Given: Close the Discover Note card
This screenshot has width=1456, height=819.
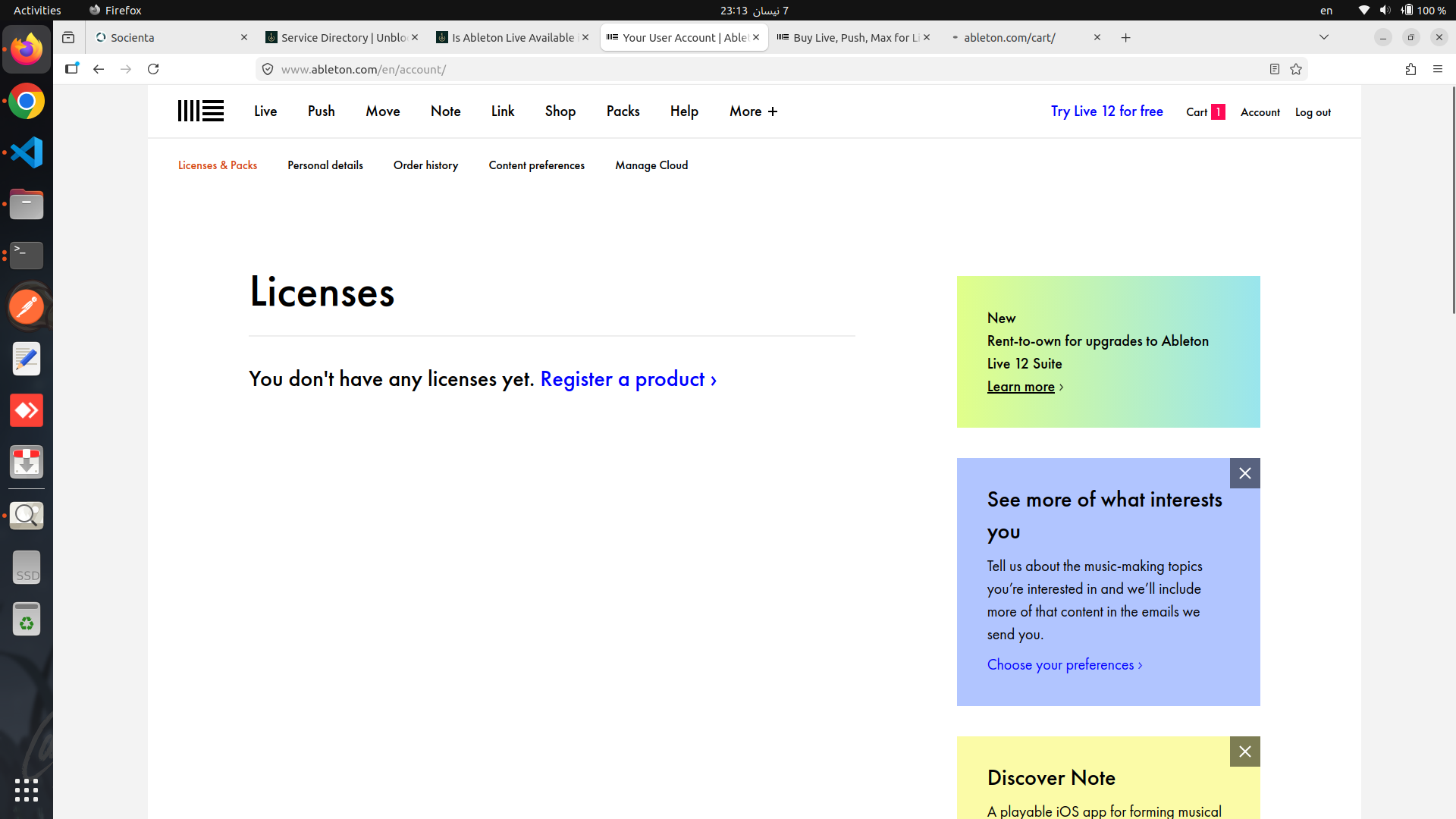Looking at the screenshot, I should point(1244,752).
